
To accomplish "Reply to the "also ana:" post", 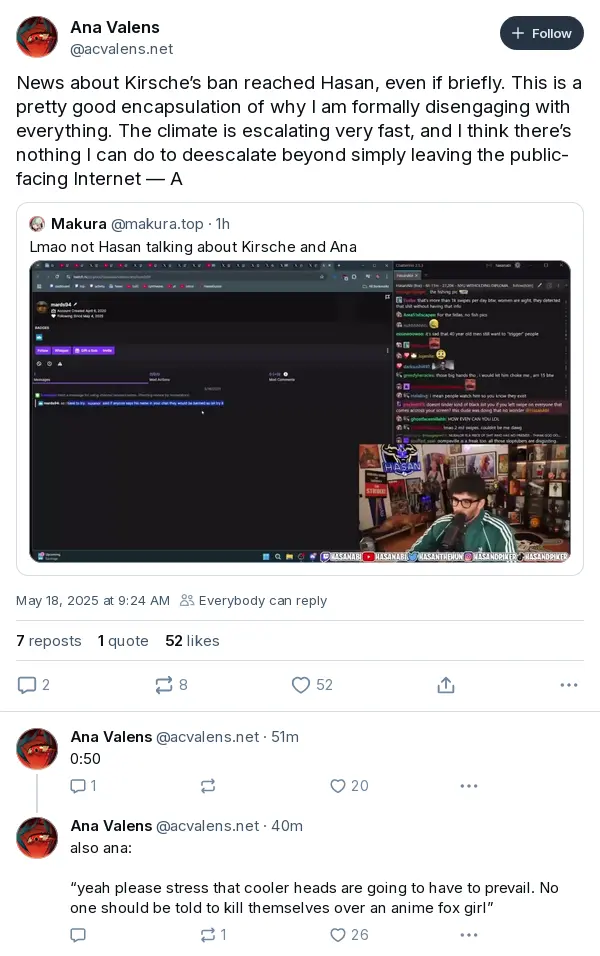I will point(78,935).
